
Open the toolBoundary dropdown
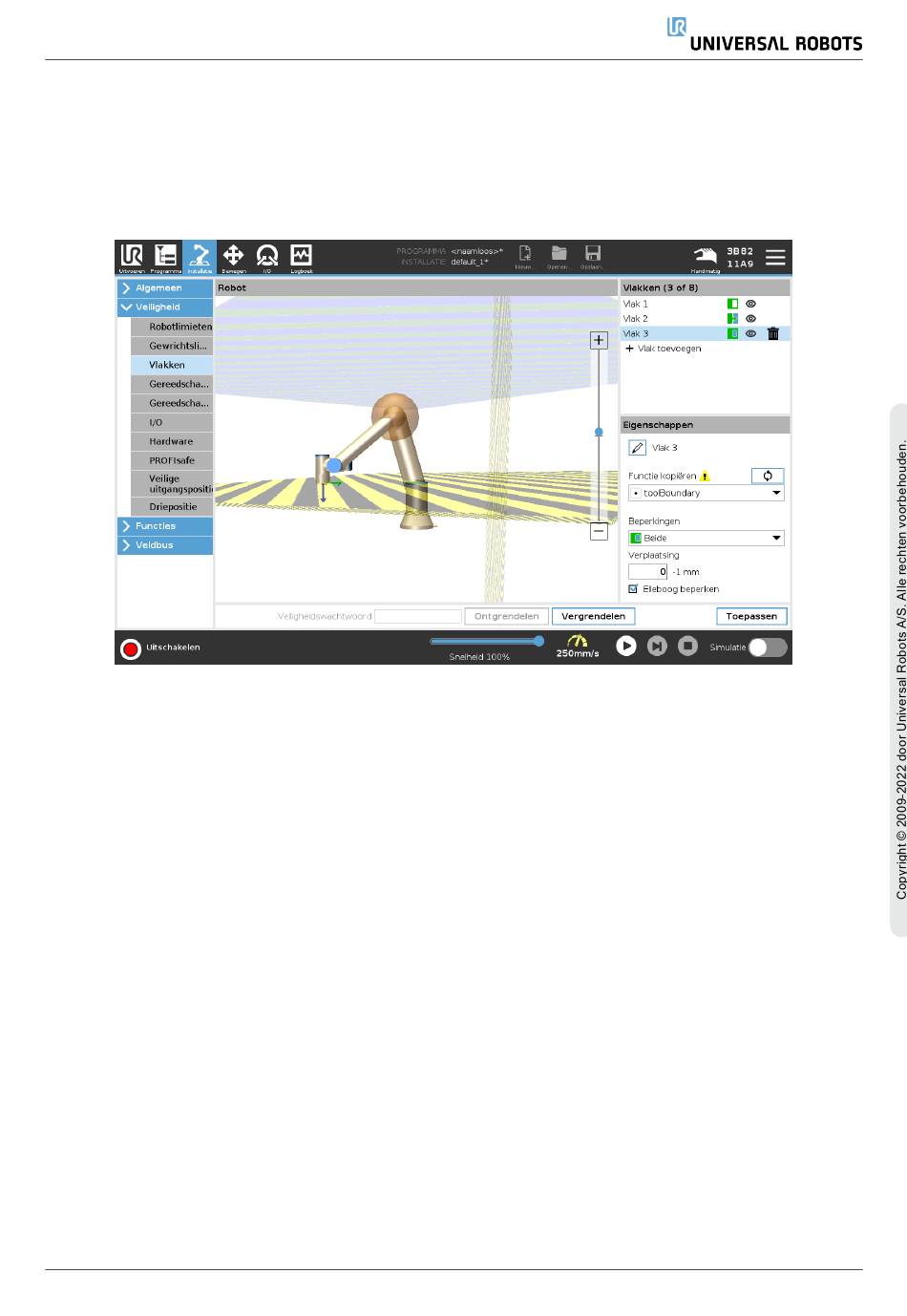click(x=707, y=493)
